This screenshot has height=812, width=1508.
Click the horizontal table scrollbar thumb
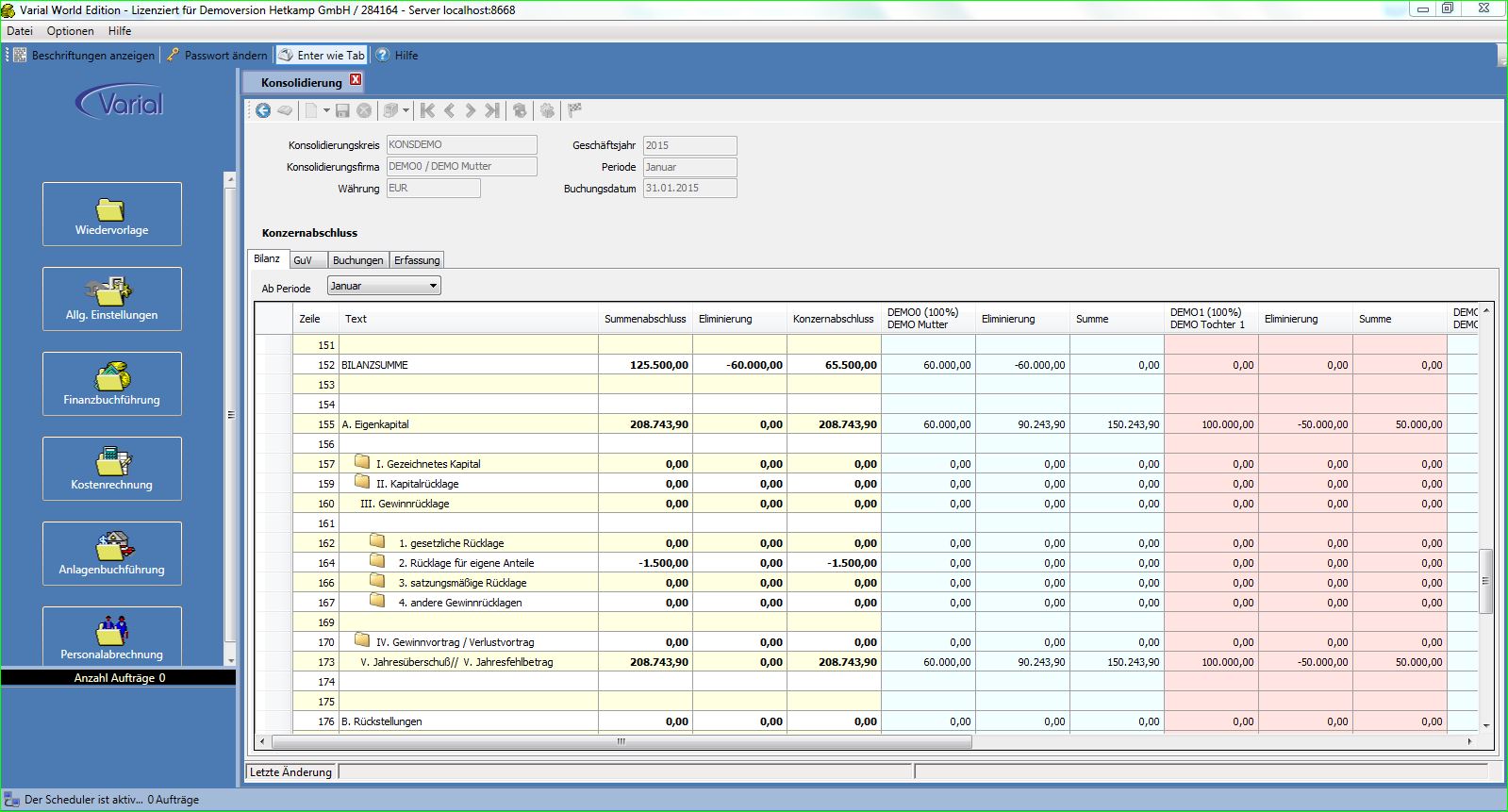[x=621, y=741]
